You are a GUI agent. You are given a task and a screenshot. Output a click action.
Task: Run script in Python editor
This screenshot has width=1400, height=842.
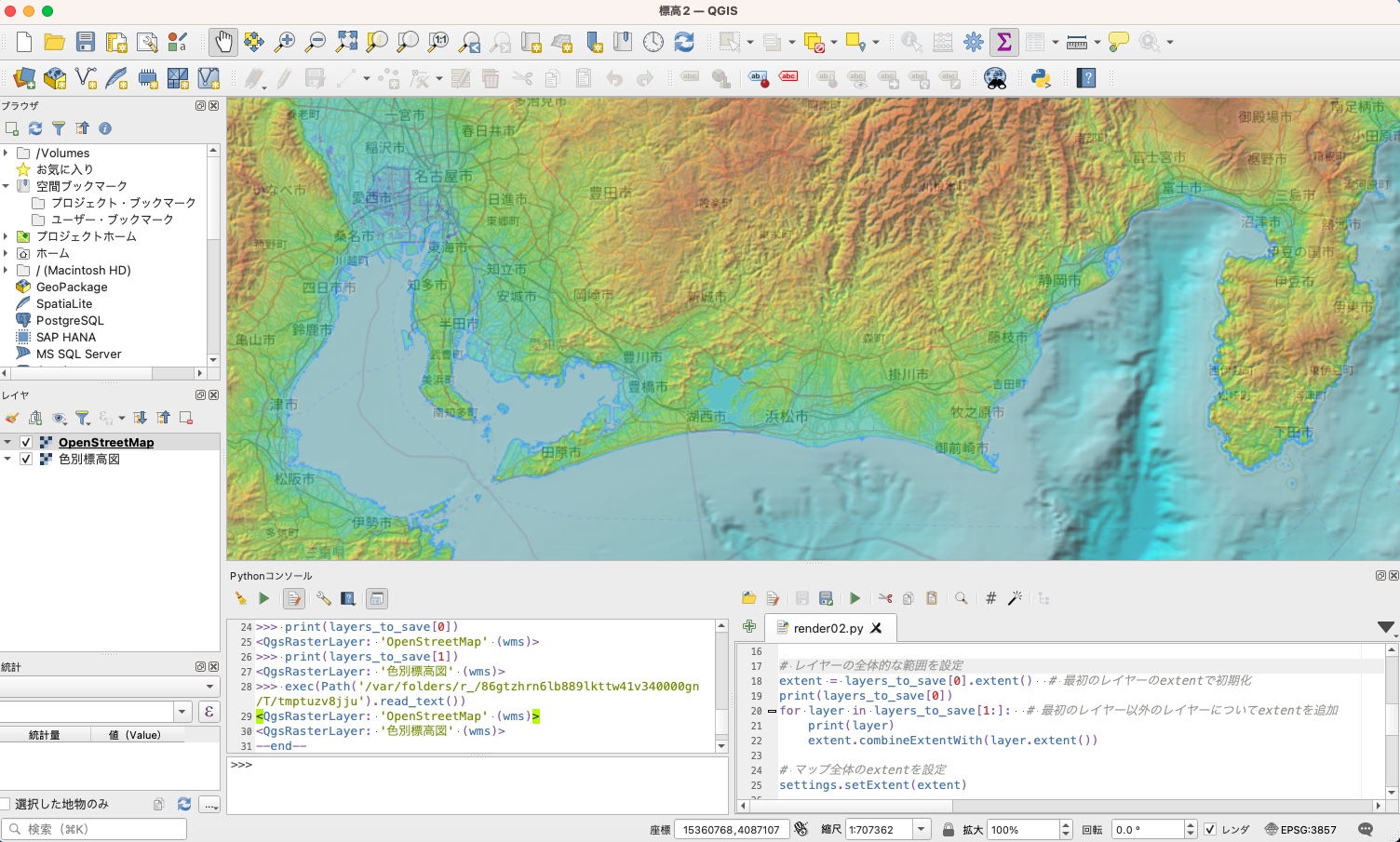tap(855, 598)
